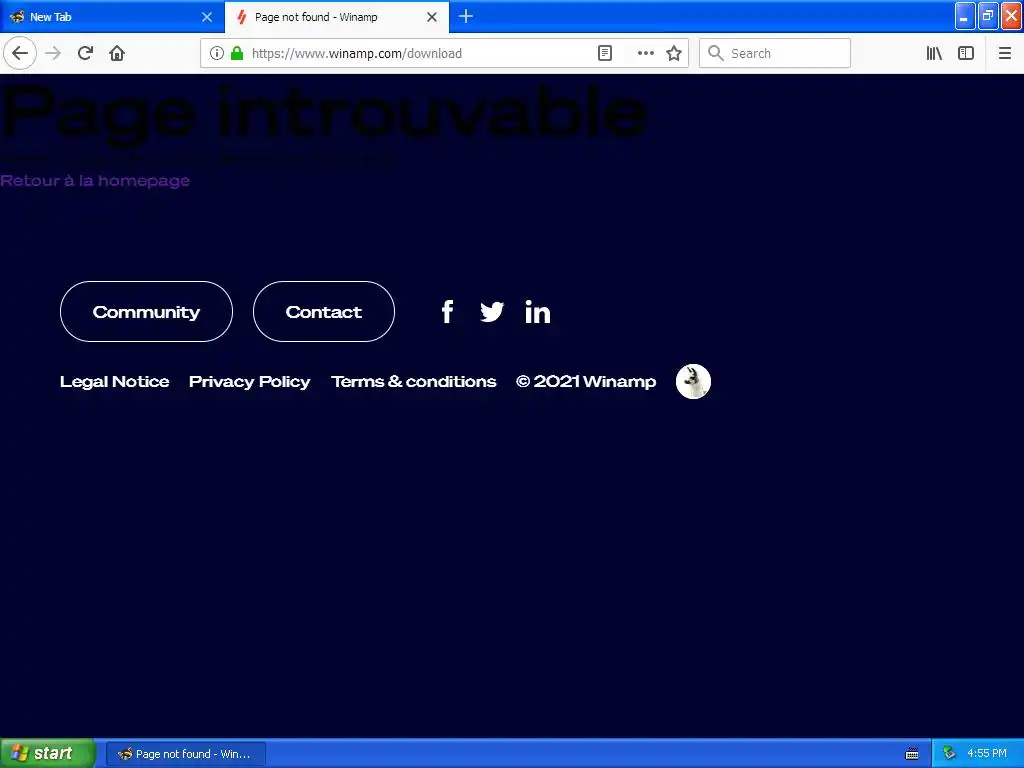
Task: Click the keyboard icon in taskbar
Action: point(912,754)
